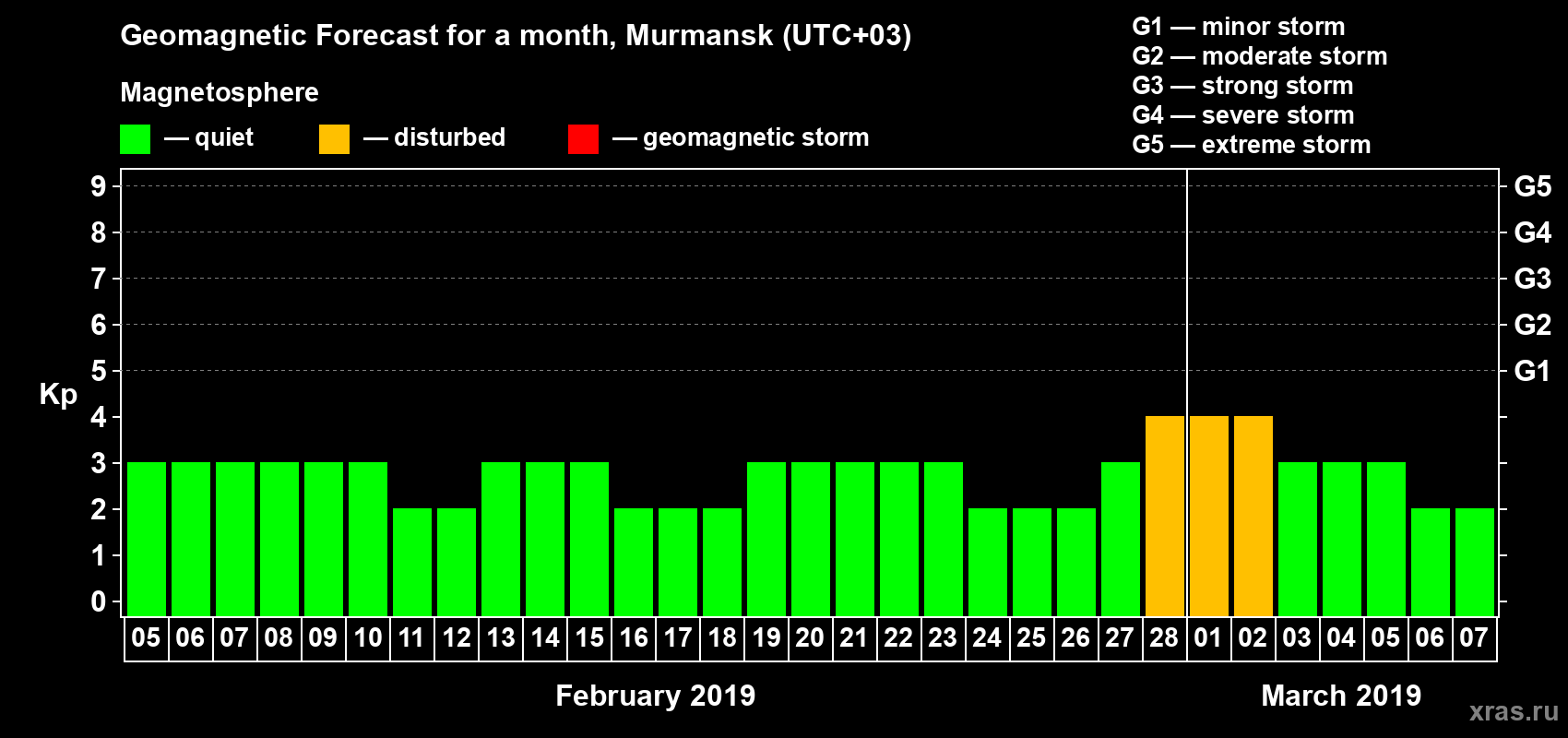Screen dimensions: 1568x738
Task: Click the red geomagnetic storm legend swatch
Action: (583, 139)
